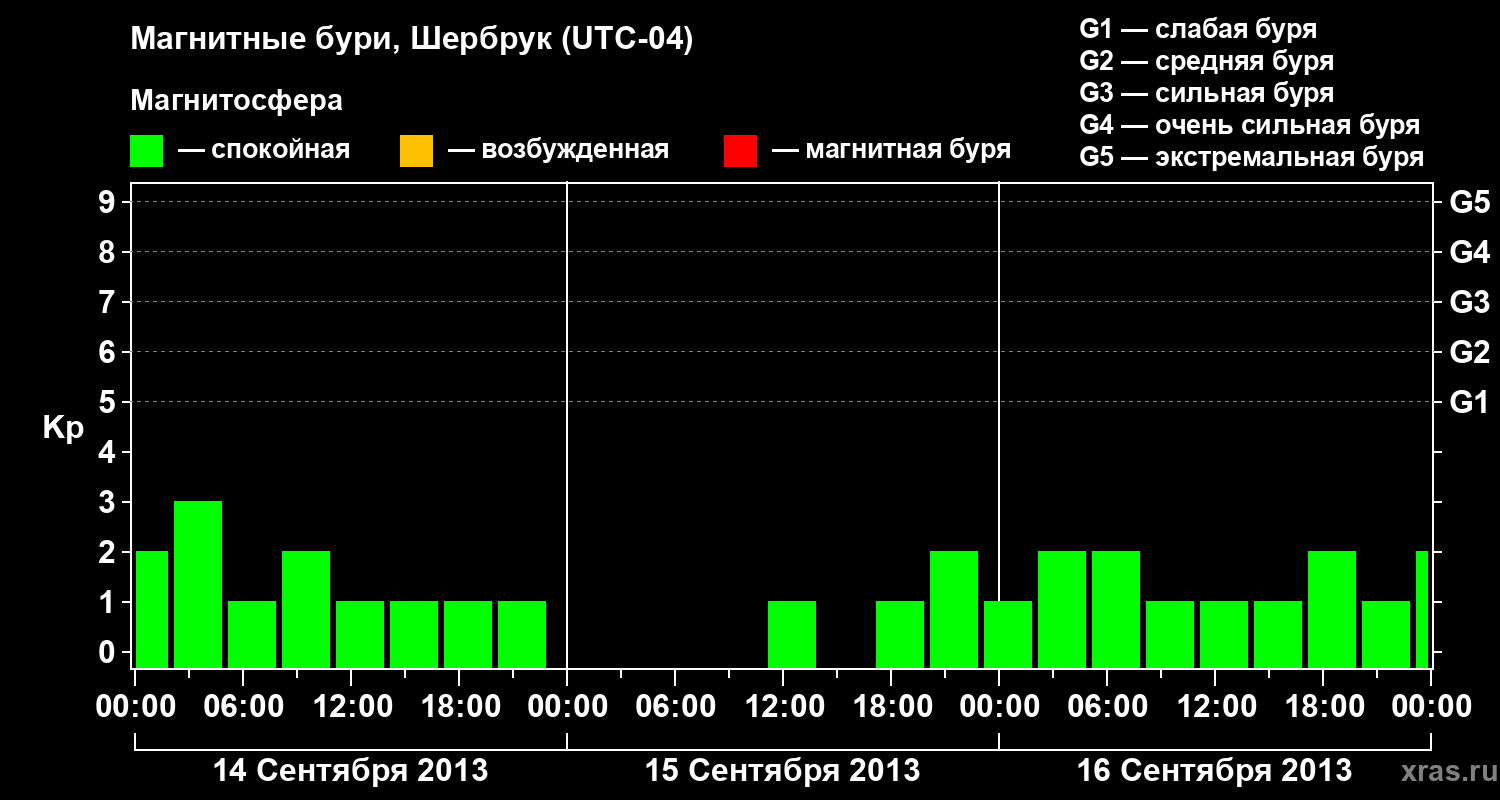Viewport: 1500px width, 800px height.
Task: Click '12:00' time label above 16 Сентября
Action: pos(1215,707)
